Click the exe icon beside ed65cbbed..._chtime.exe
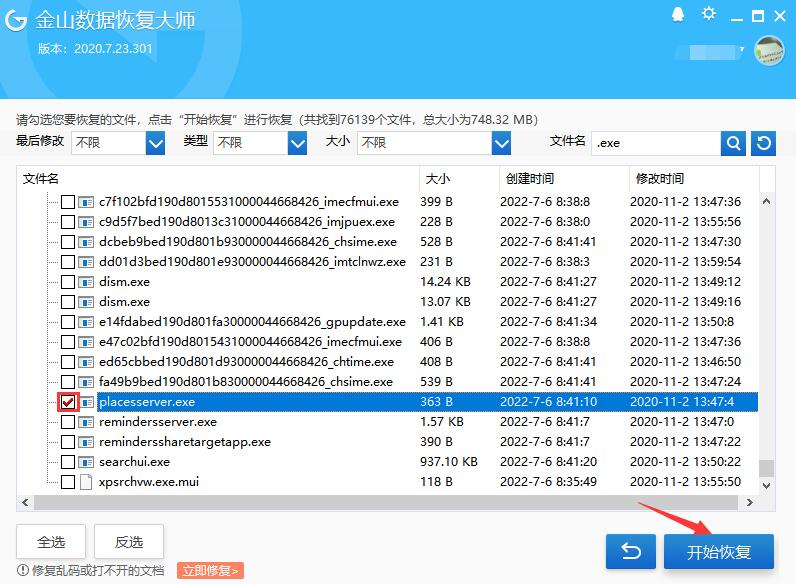796x584 pixels. pyautogui.click(x=86, y=362)
